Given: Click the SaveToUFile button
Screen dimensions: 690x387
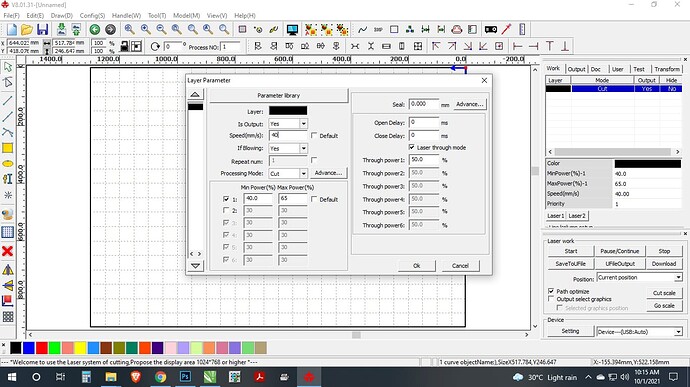Looking at the screenshot, I should click(570, 264).
